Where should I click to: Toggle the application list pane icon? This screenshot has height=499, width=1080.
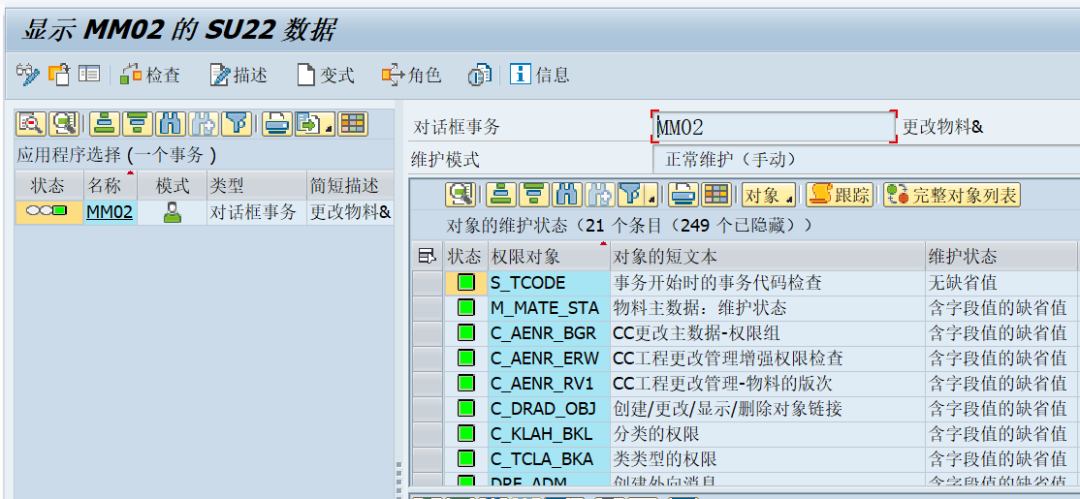pos(89,74)
